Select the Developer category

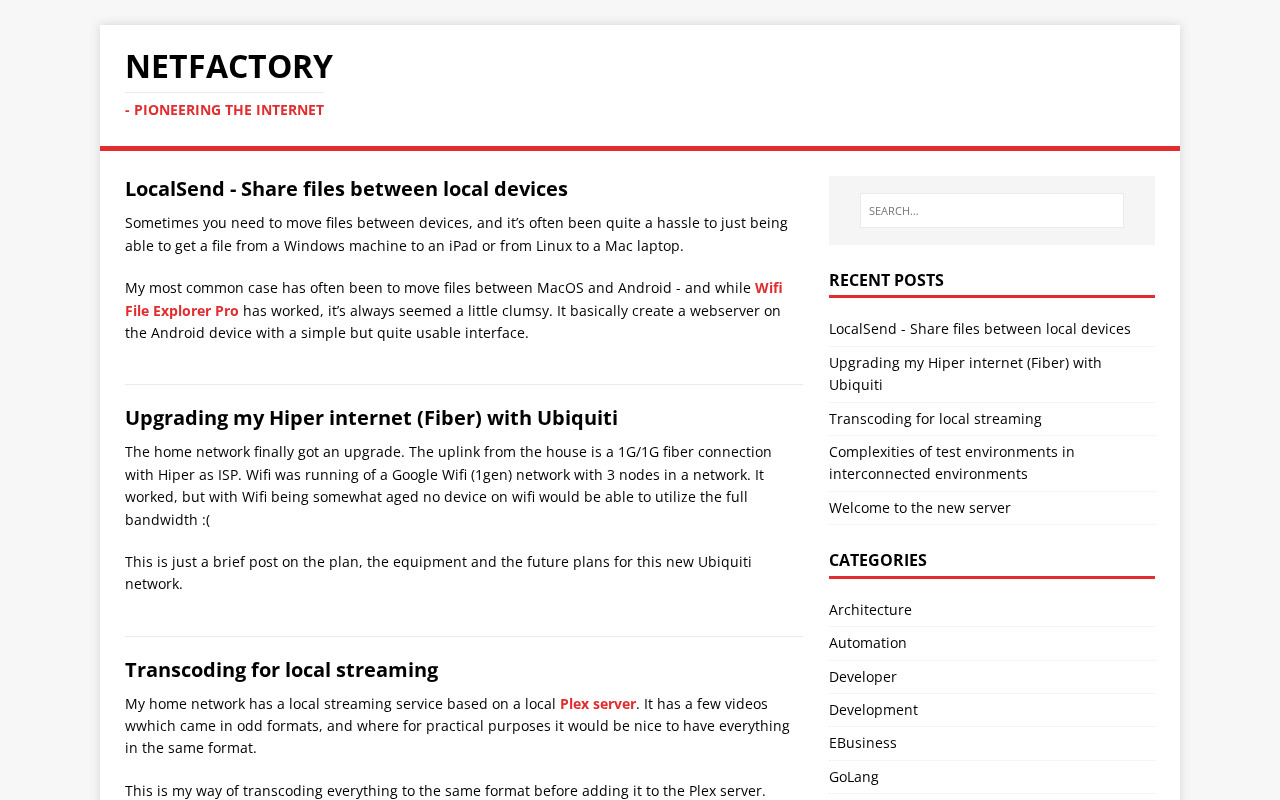pos(863,677)
